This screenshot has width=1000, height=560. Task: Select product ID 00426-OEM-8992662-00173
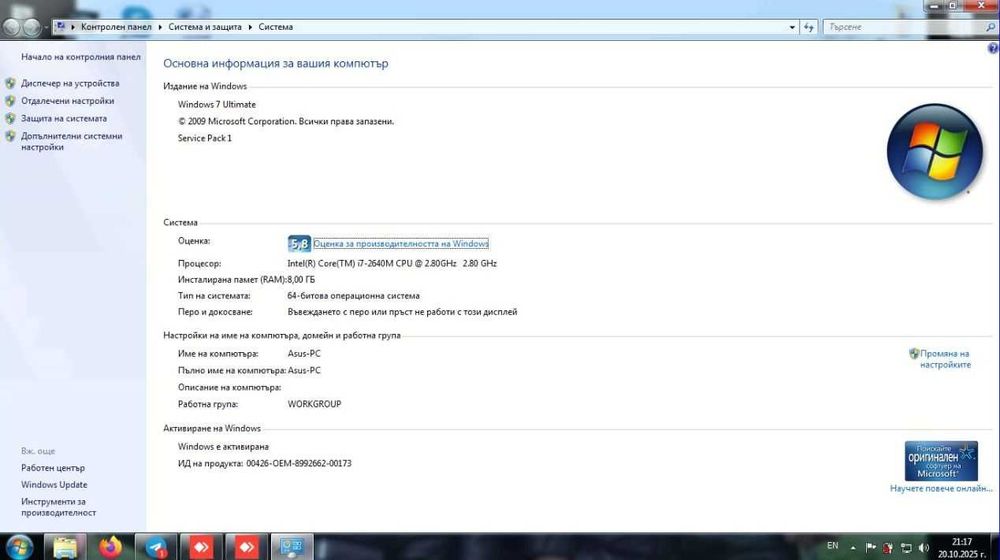coord(299,464)
